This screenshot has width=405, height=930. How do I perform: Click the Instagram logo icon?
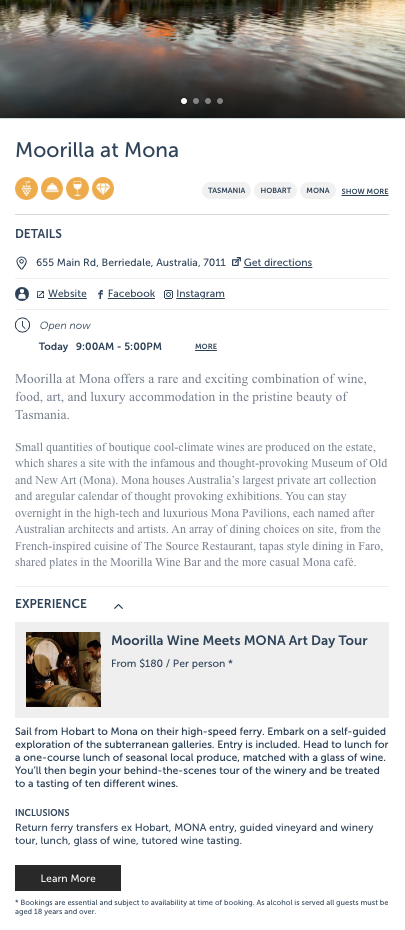pyautogui.click(x=168, y=294)
